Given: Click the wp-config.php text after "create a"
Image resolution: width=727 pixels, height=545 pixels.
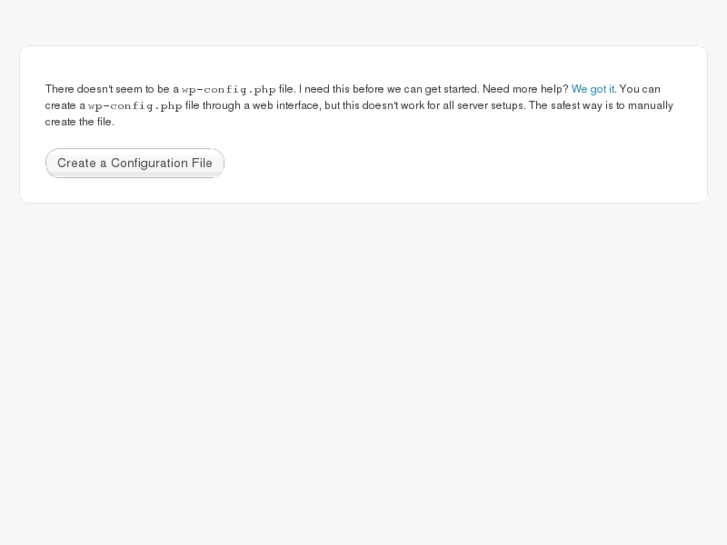Looking at the screenshot, I should click(135, 105).
